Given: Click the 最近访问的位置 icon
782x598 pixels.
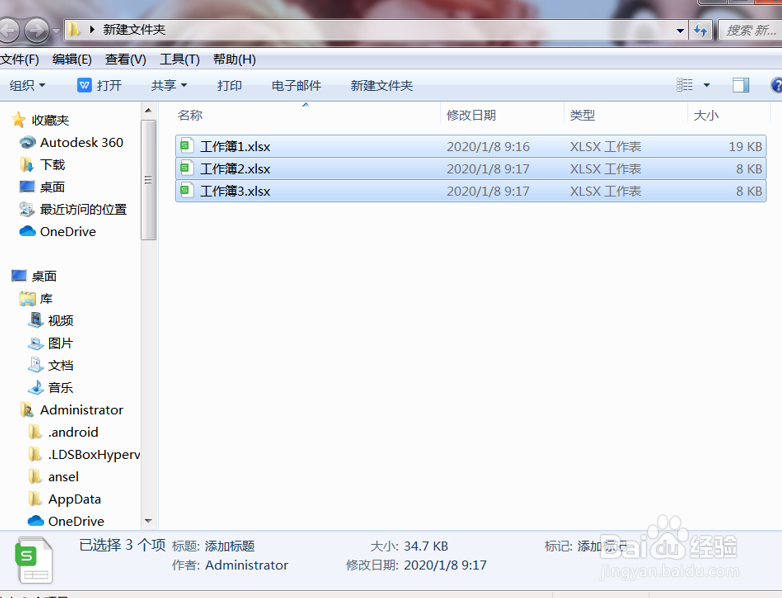Looking at the screenshot, I should (27, 209).
